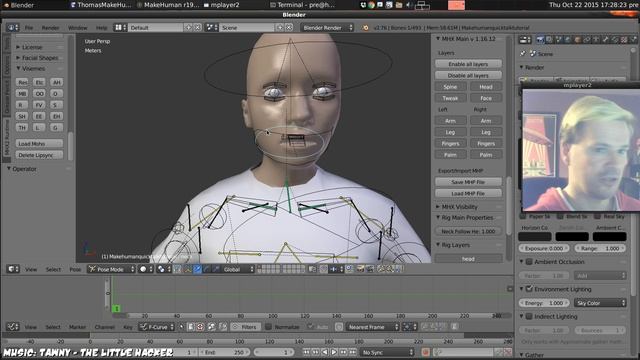This screenshot has height=360, width=640.
Task: Click the scene browse icon beside Scene field
Action: [x=212, y=27]
